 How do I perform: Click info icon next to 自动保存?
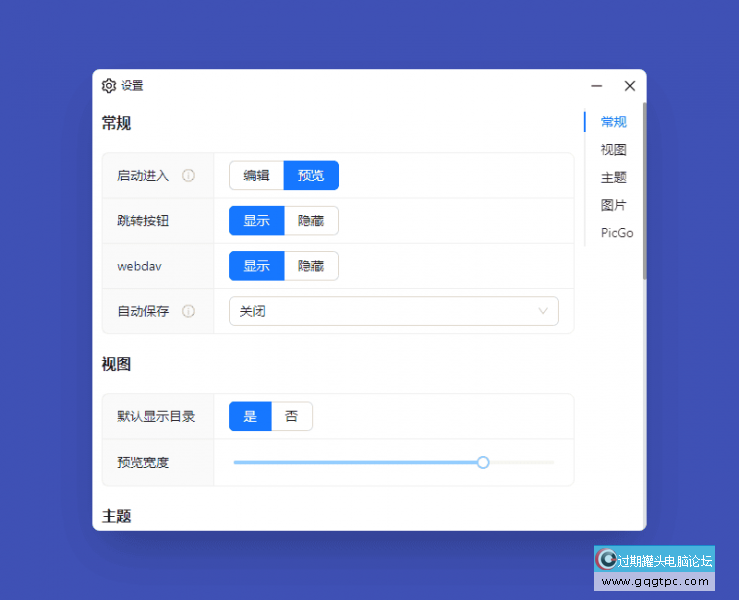188,311
